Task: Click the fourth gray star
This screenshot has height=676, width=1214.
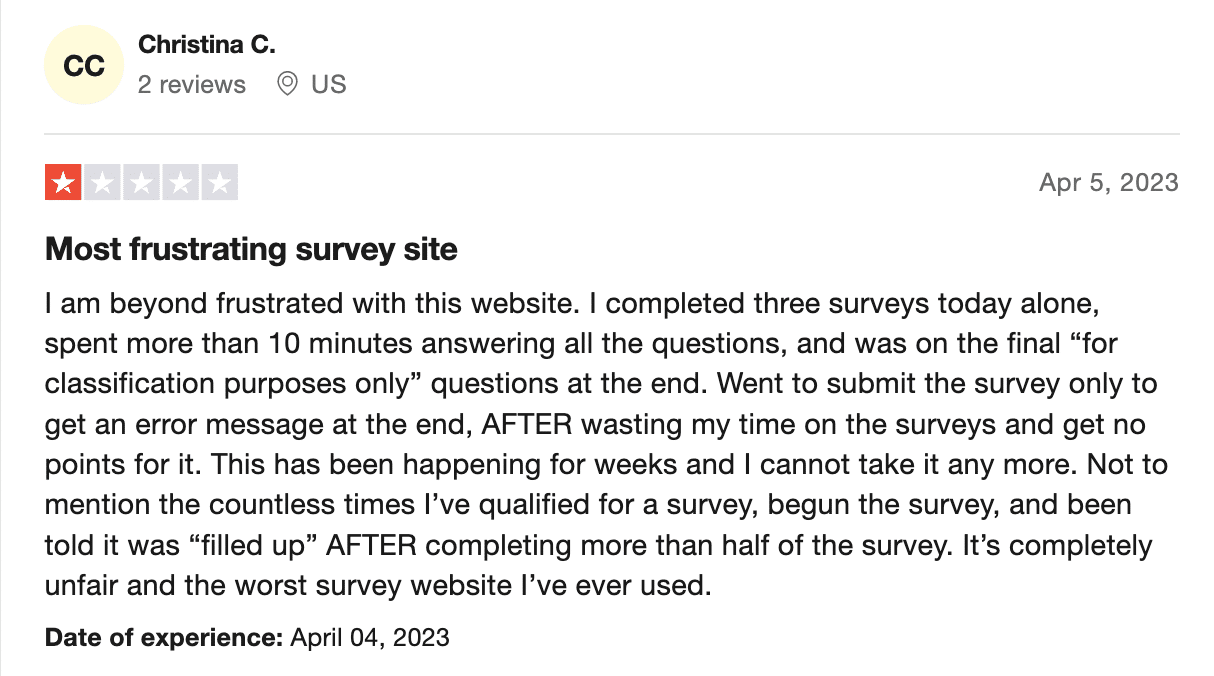Action: pyautogui.click(x=180, y=182)
